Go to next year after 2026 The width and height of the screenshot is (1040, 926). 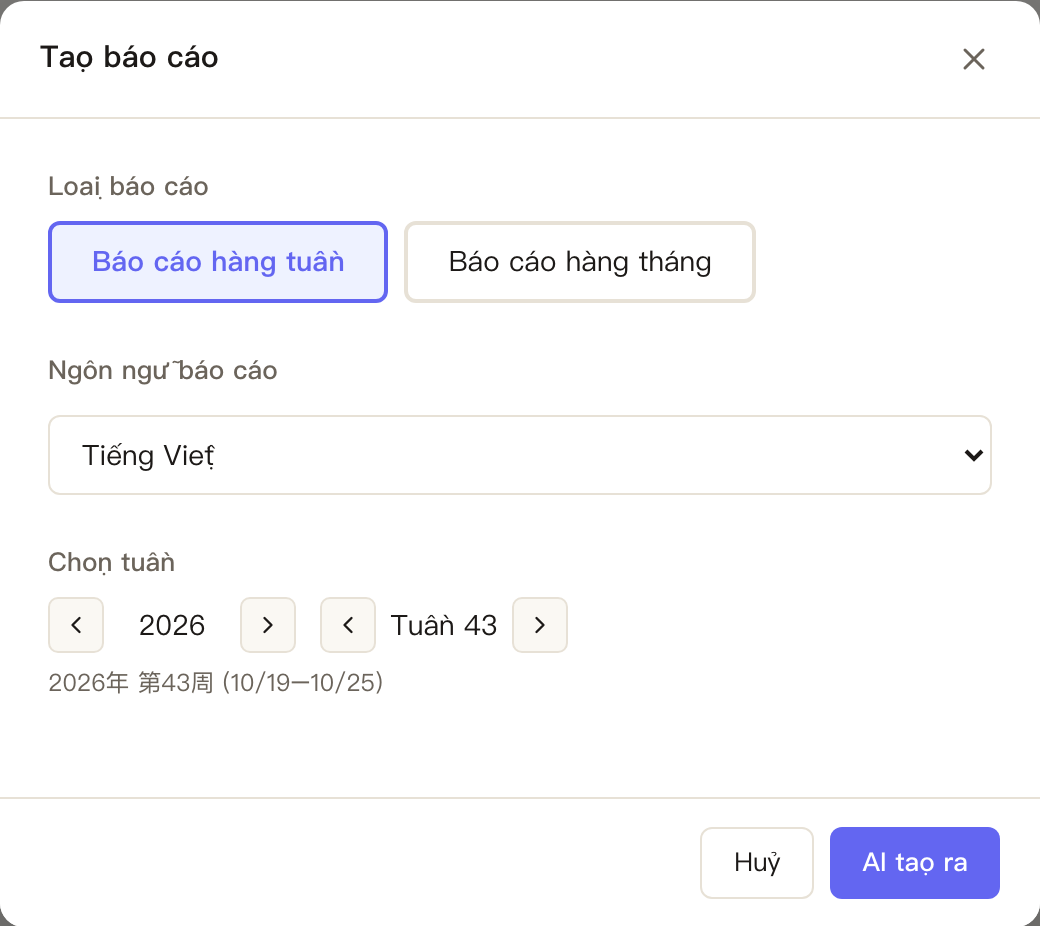click(268, 625)
